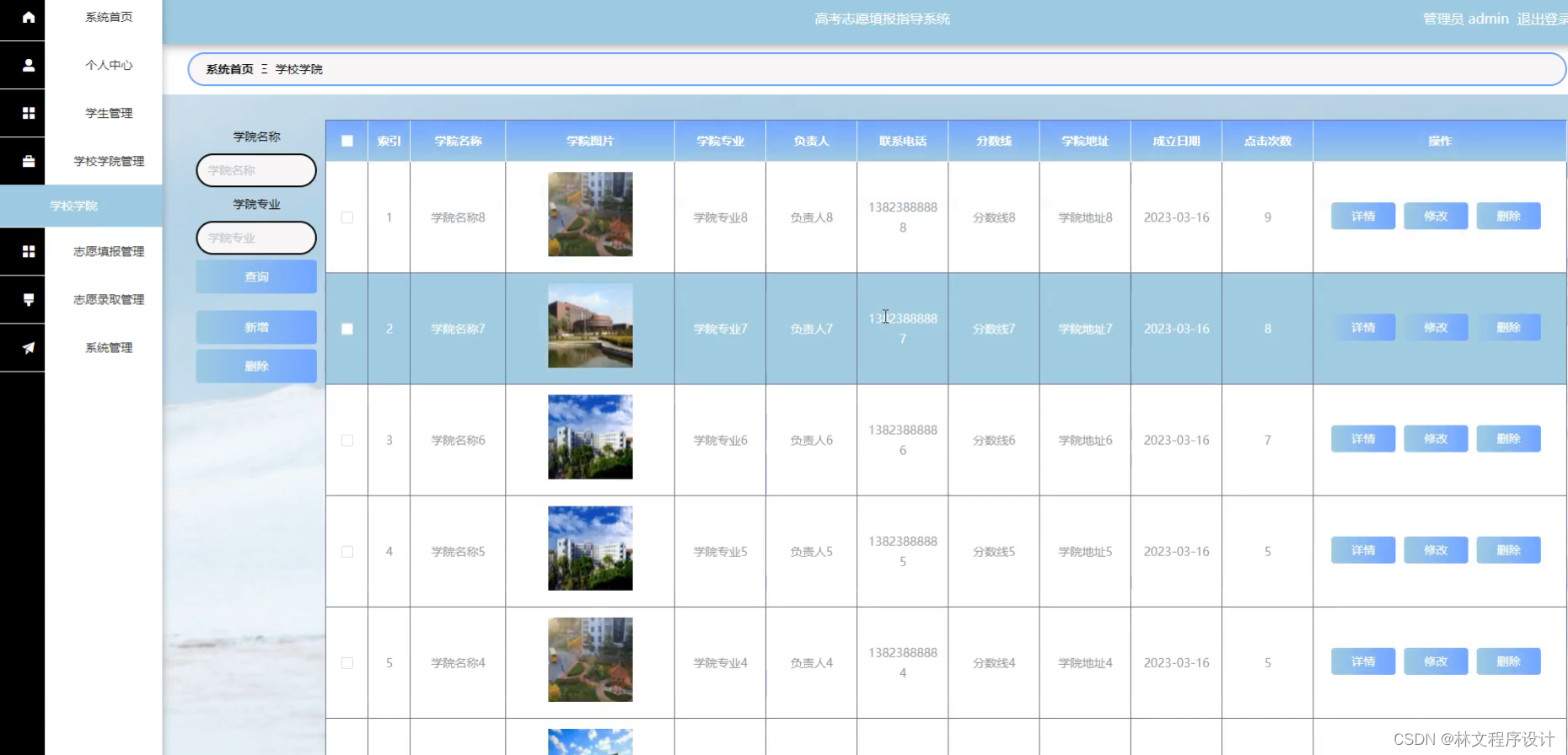Image resolution: width=1568 pixels, height=755 pixels.
Task: Click 删除 for 学院名称5 row
Action: click(x=1508, y=549)
